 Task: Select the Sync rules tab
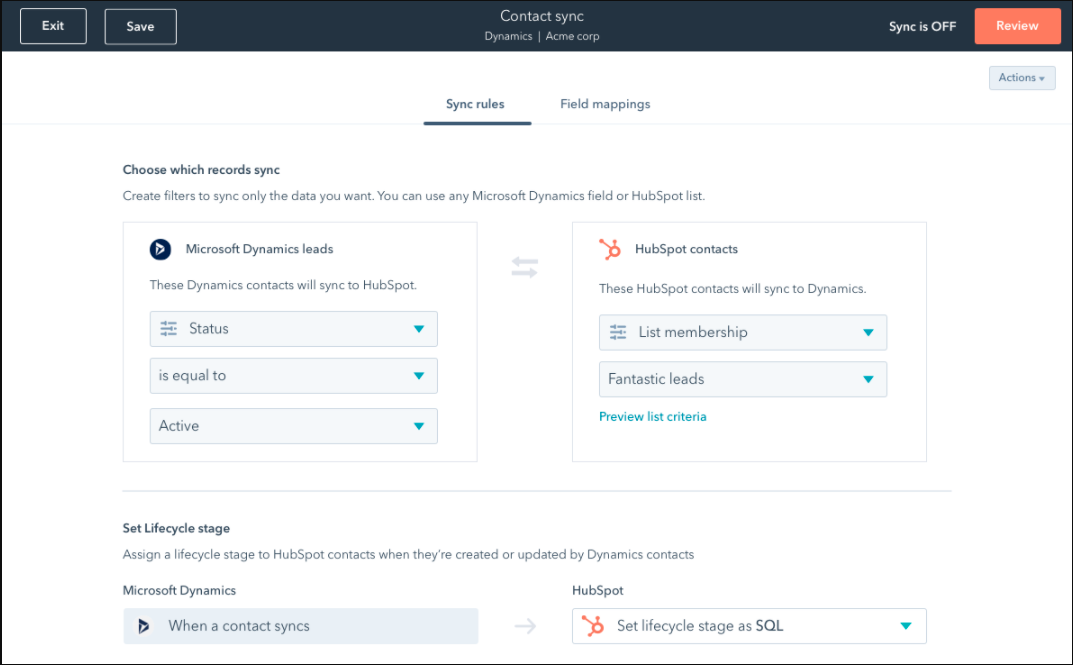476,103
